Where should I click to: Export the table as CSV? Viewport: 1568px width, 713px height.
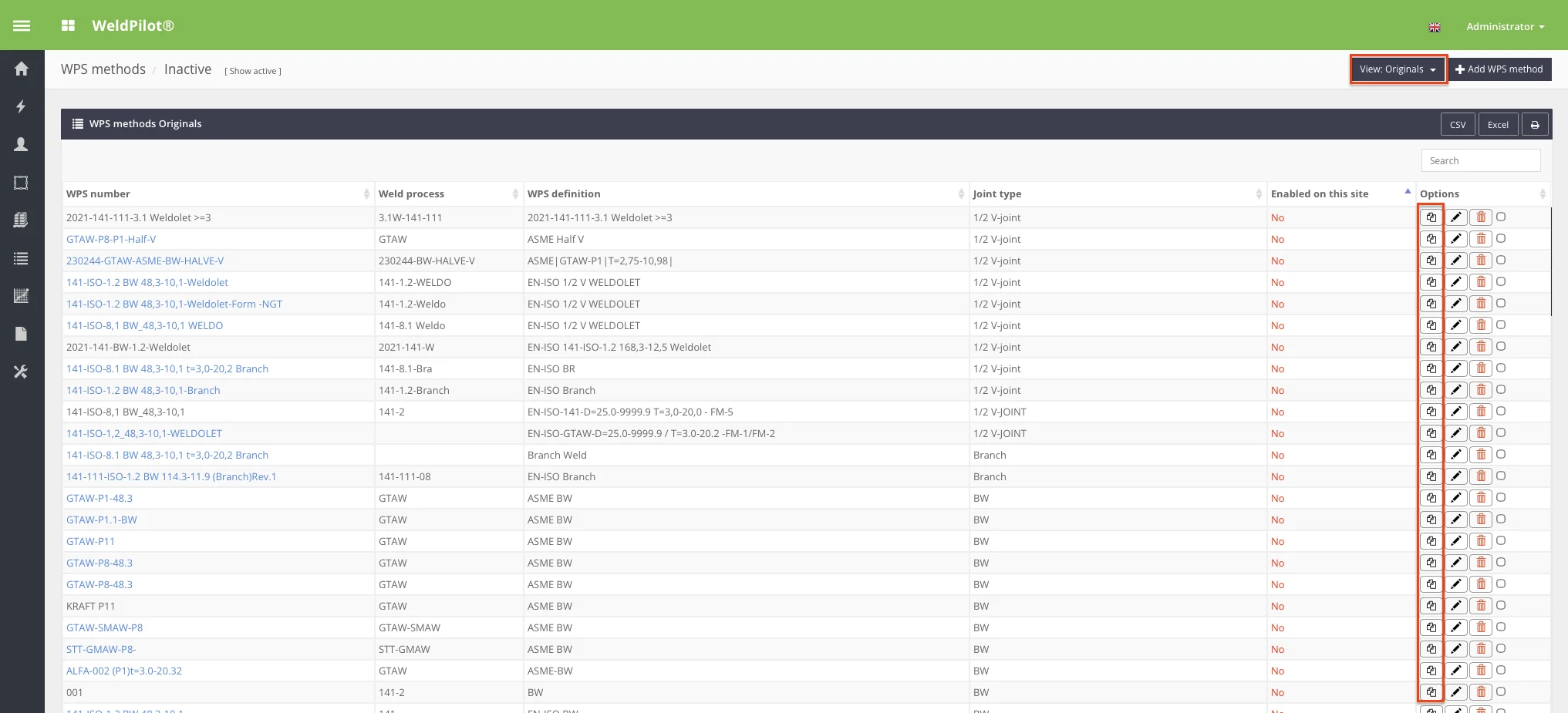[x=1458, y=124]
